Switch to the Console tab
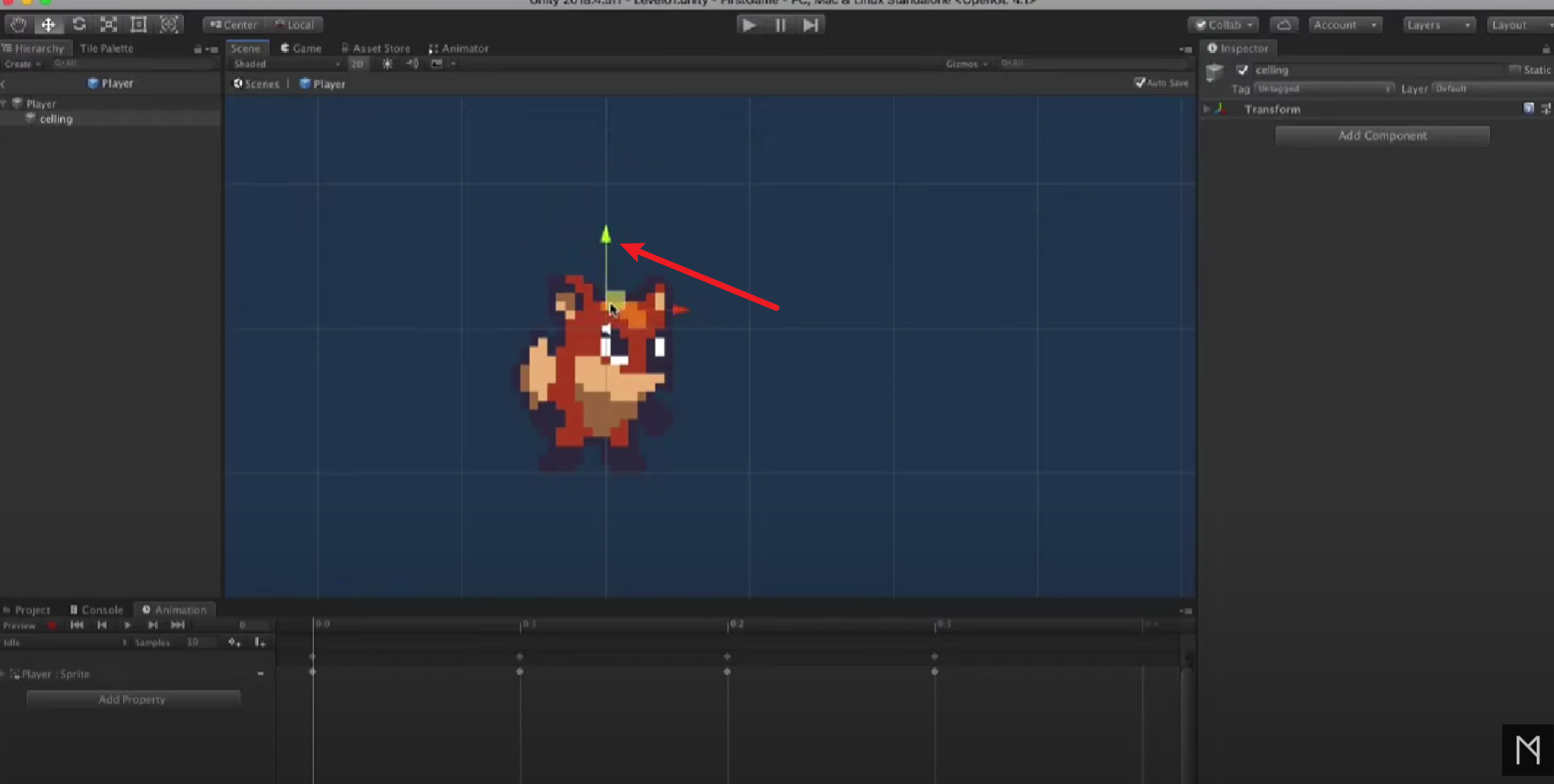This screenshot has height=784, width=1554. (96, 610)
